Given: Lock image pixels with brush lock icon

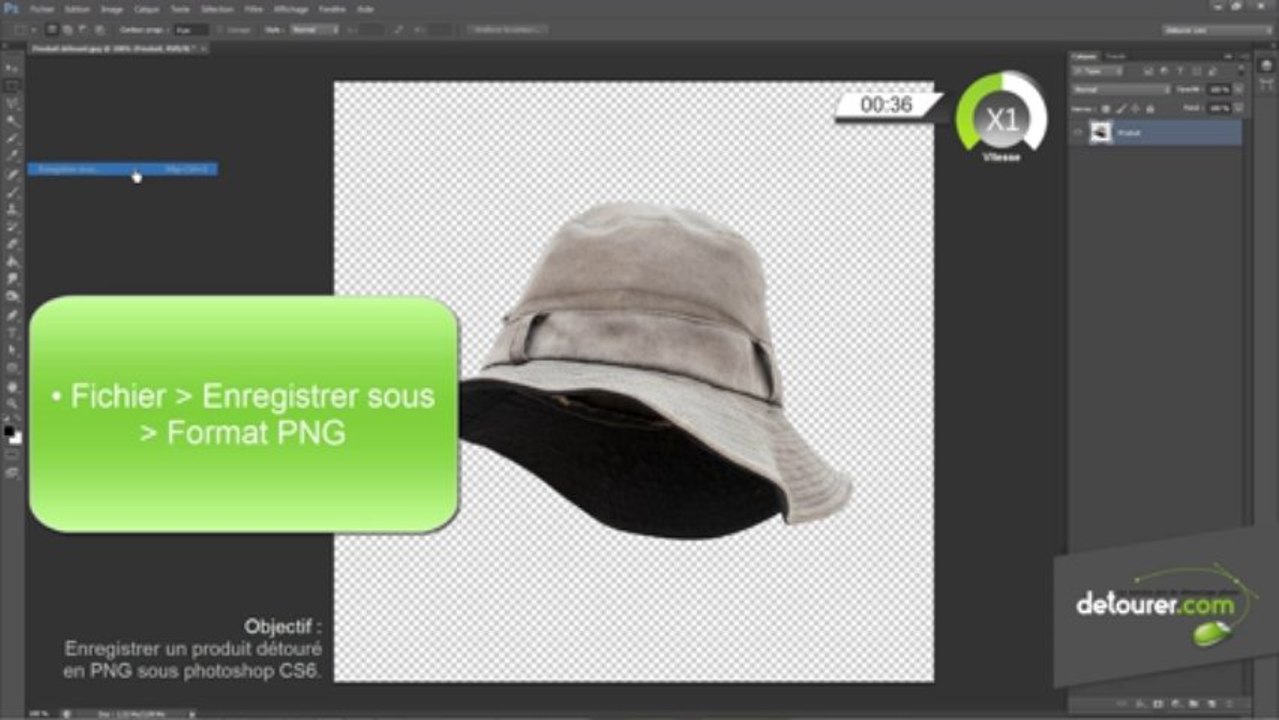Looking at the screenshot, I should (x=1121, y=109).
